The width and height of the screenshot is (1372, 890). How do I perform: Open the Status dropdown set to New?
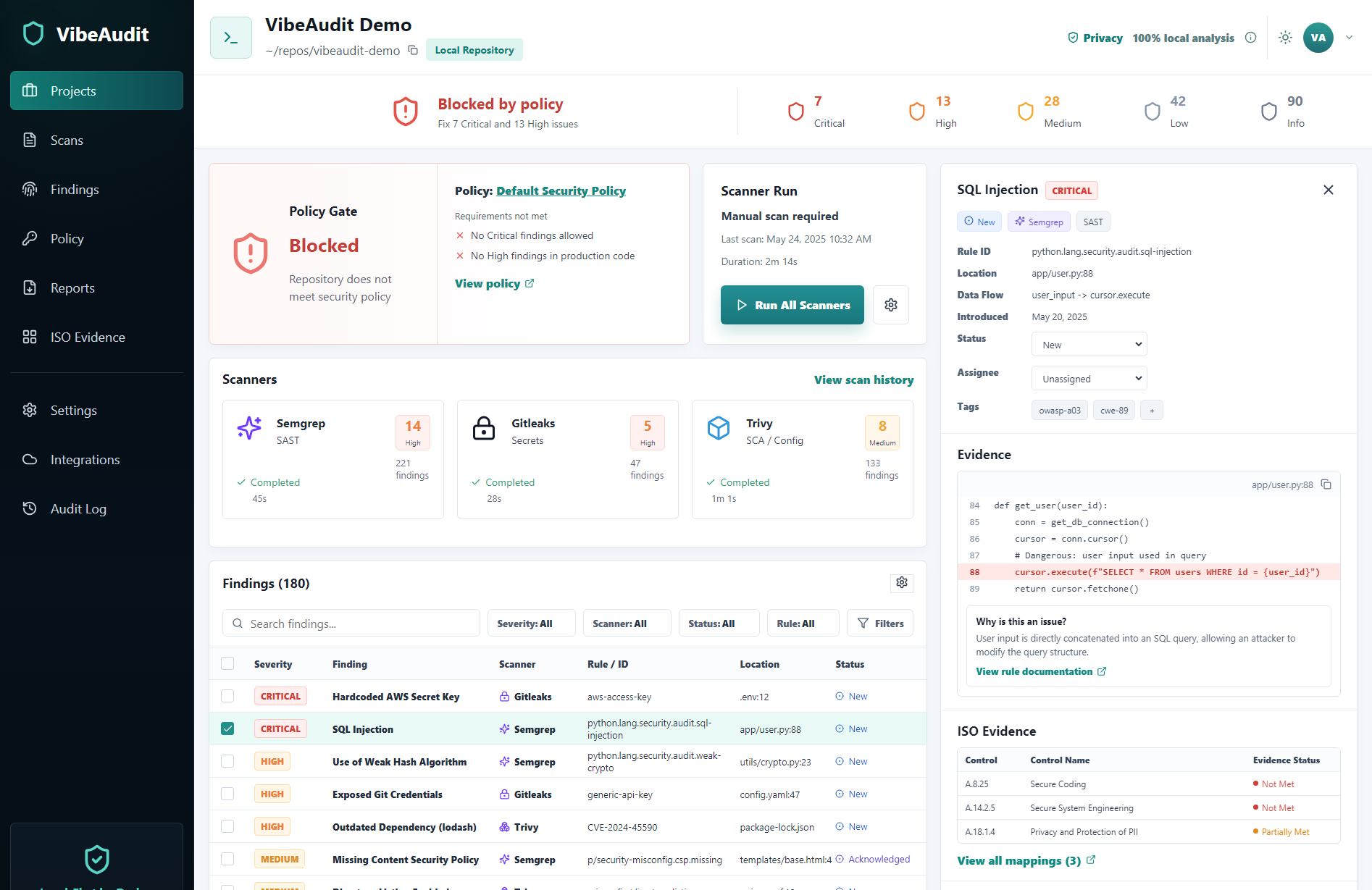1089,345
